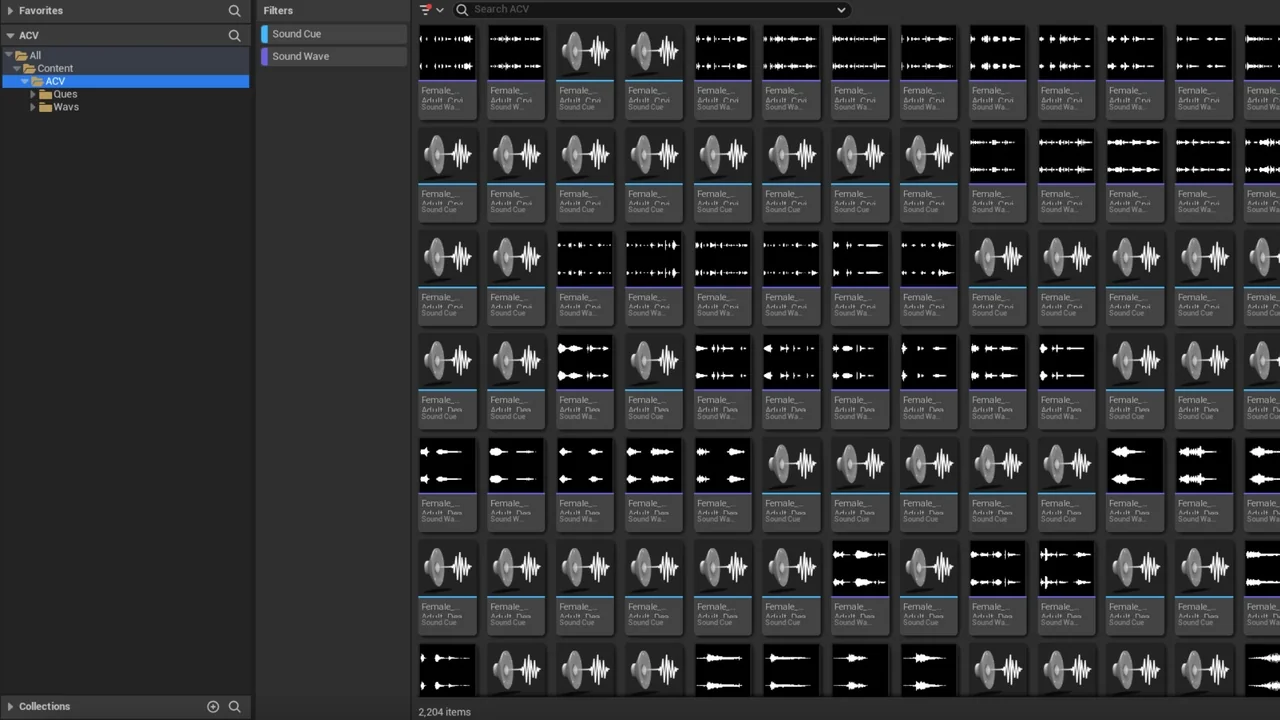
Task: Expand the Wavs folder
Action: pos(33,107)
